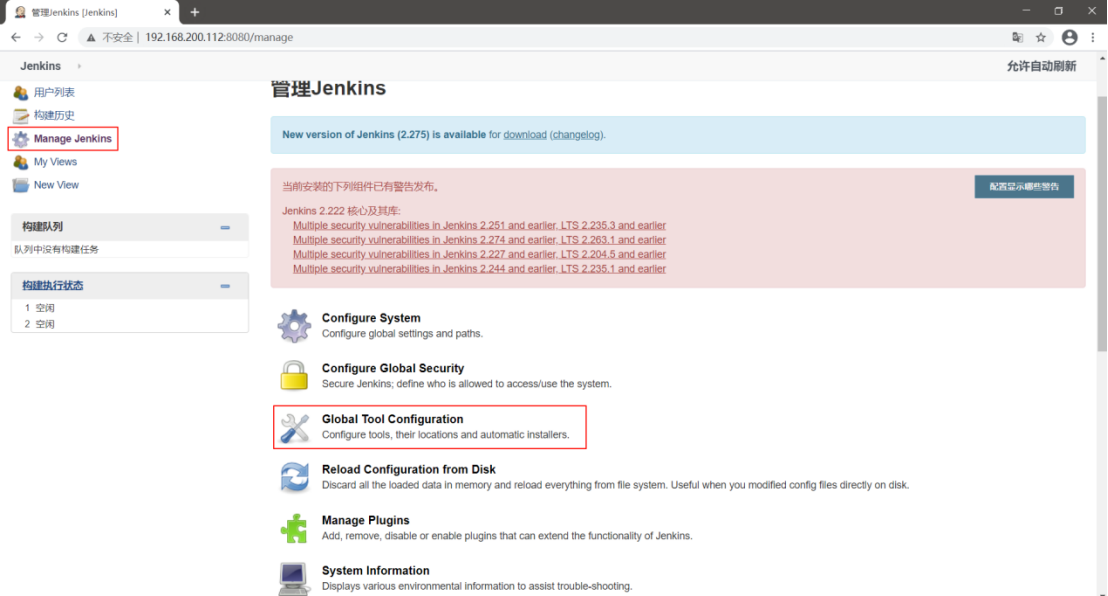Open Reload Configuration from Disk title link
This screenshot has width=1108, height=596.
pyautogui.click(x=408, y=469)
